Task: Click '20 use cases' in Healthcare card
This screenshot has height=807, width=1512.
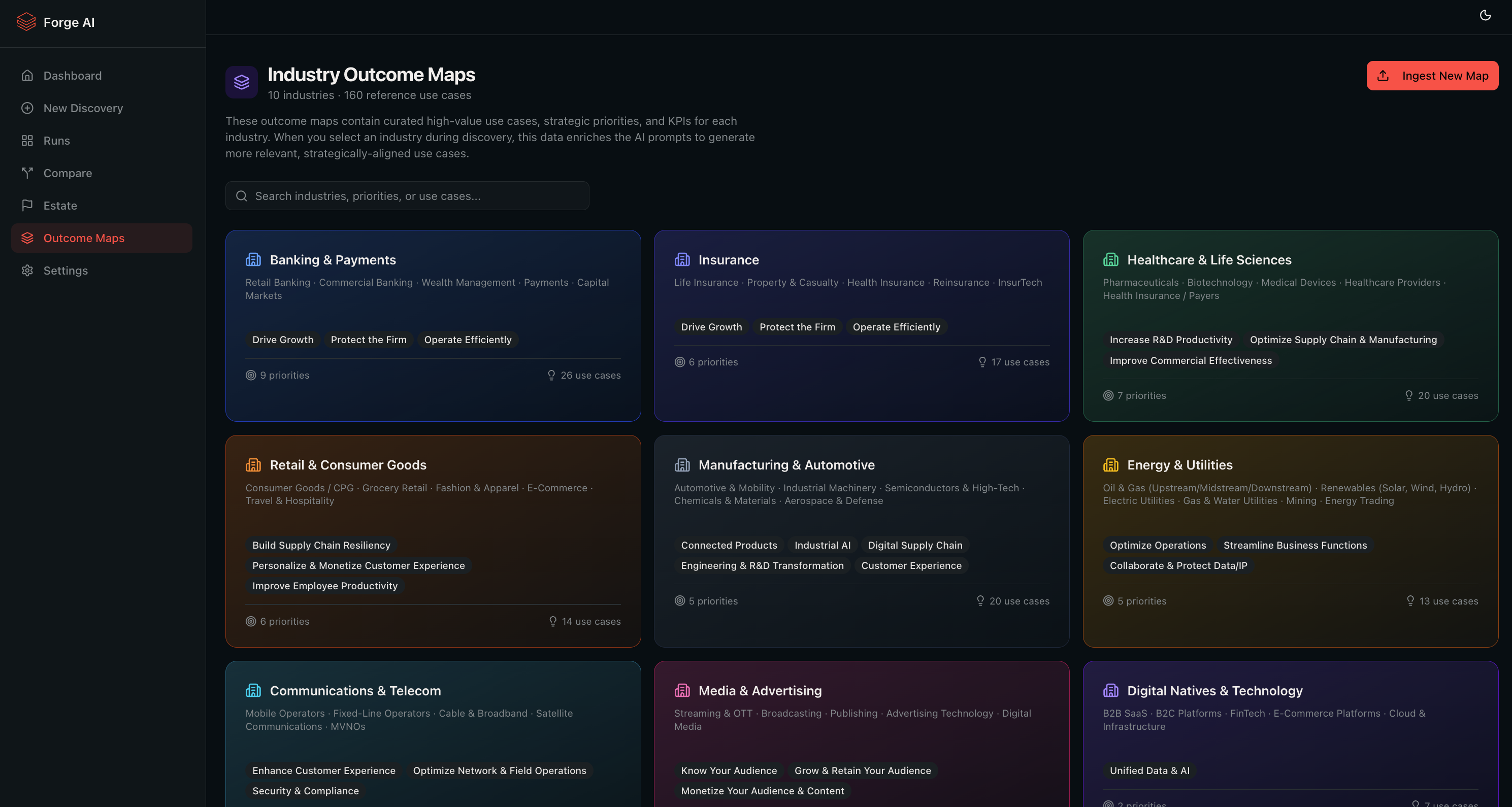Action: pos(1441,395)
